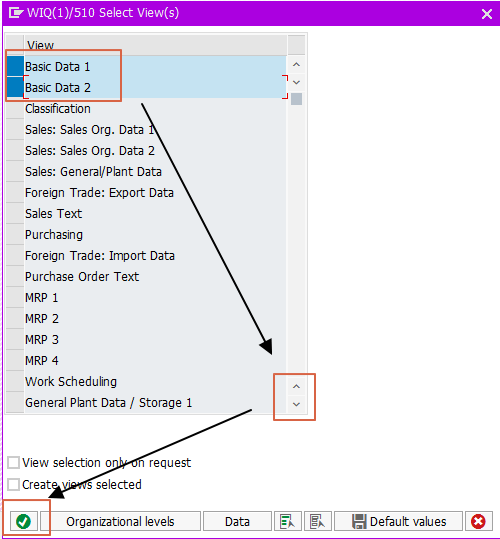Enable View selection only on request

13,463
